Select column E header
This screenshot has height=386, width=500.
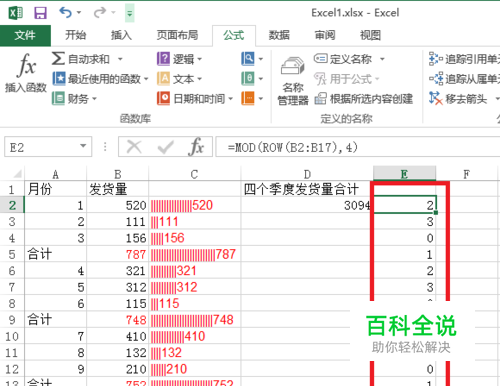tap(404, 174)
